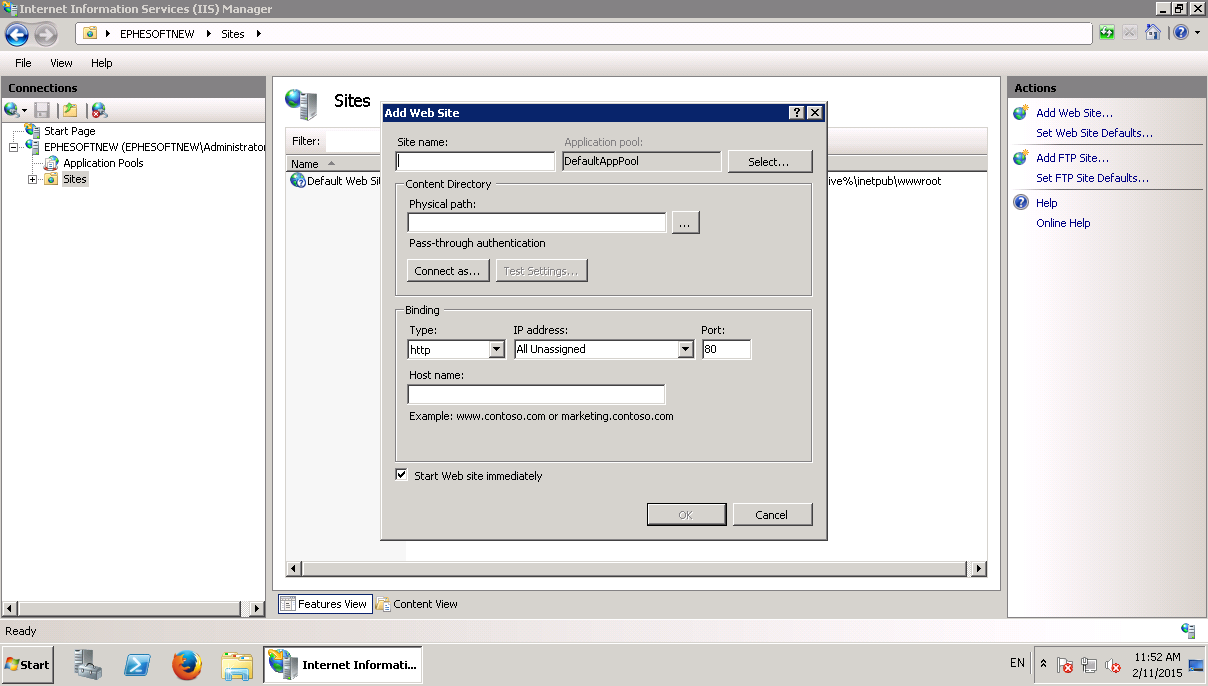The image size is (1208, 686).
Task: Open the dropdown arrow beside the address bar Help icon
Action: point(1197,33)
